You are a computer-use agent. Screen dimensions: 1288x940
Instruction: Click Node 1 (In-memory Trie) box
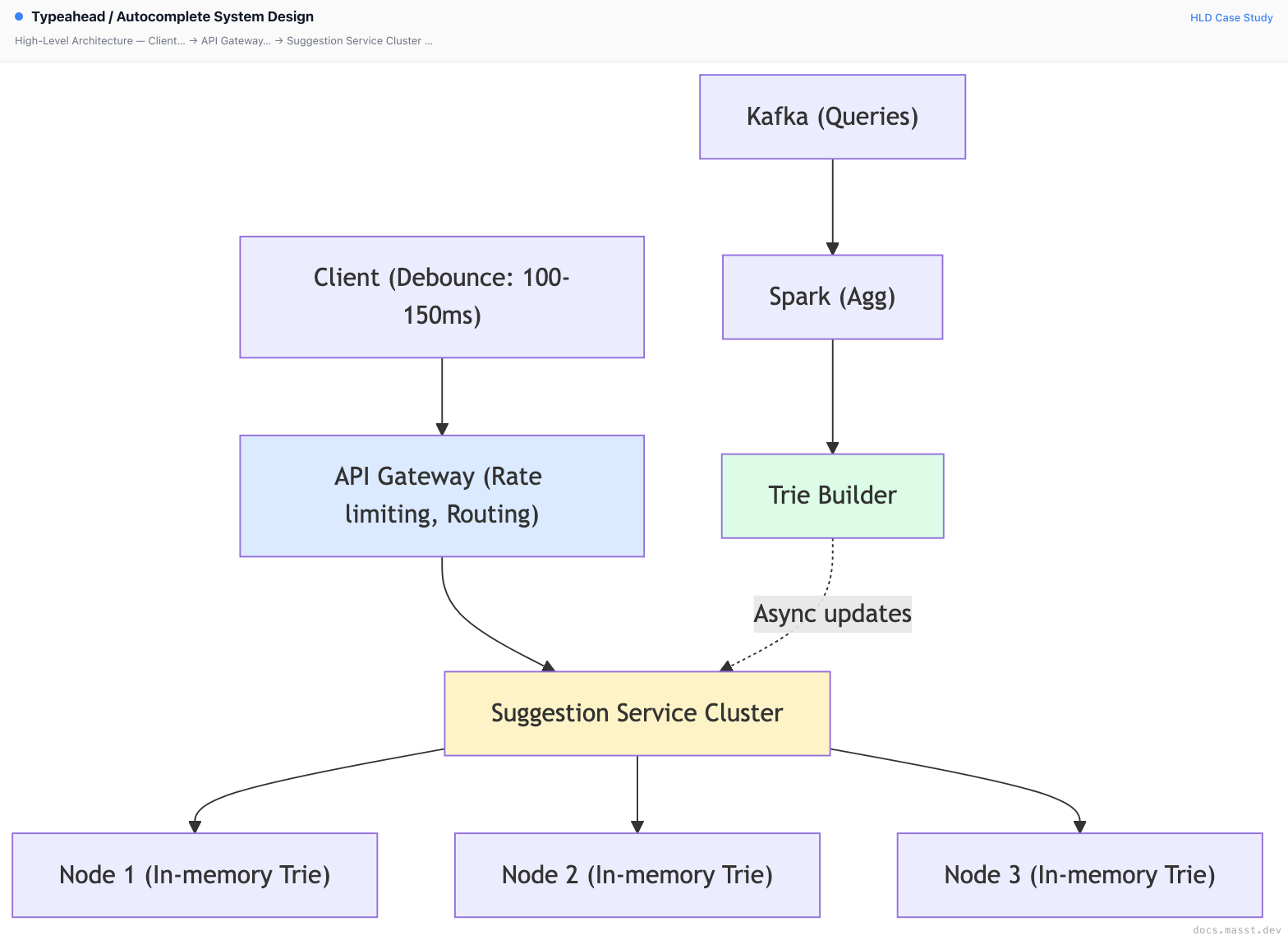[195, 875]
